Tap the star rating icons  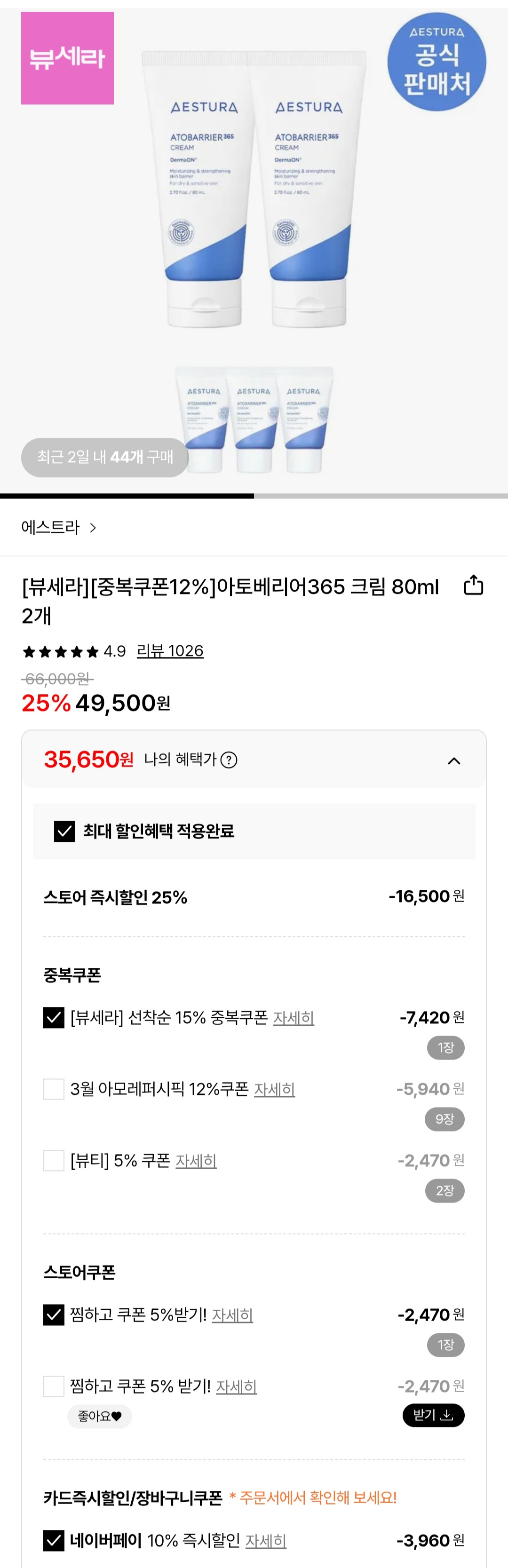(60, 652)
